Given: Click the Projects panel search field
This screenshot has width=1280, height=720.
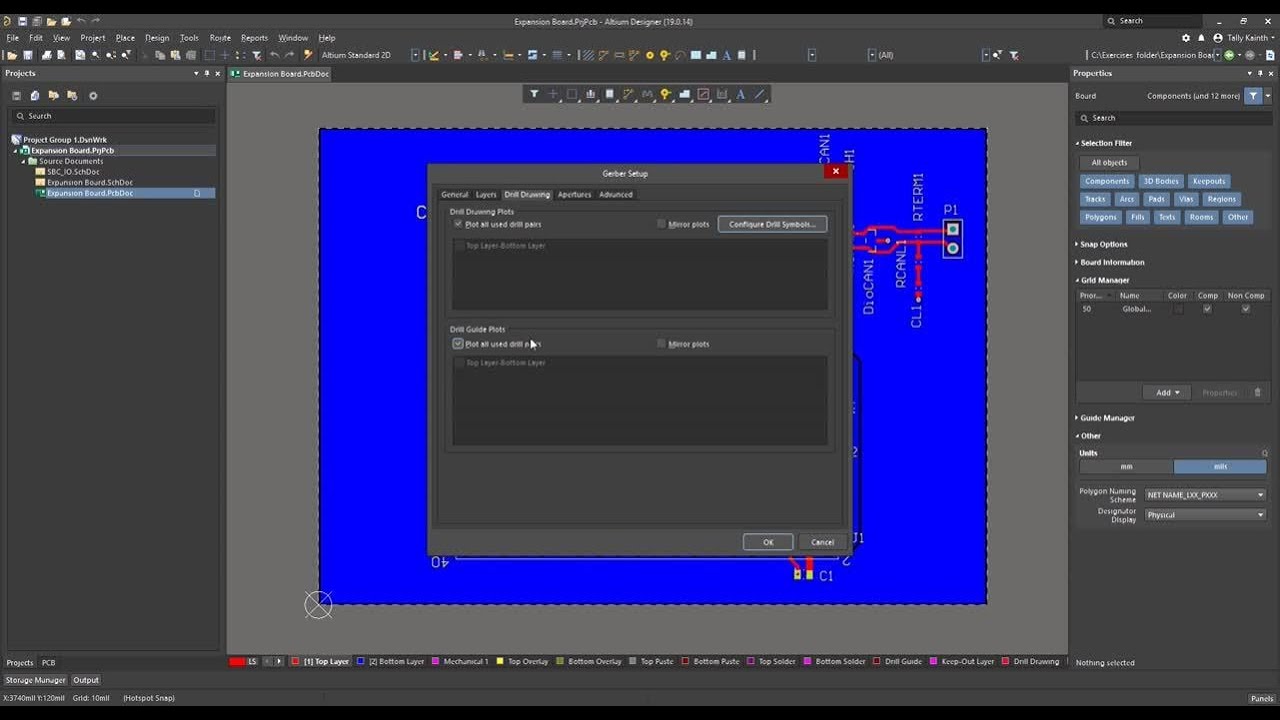Looking at the screenshot, I should pos(112,116).
